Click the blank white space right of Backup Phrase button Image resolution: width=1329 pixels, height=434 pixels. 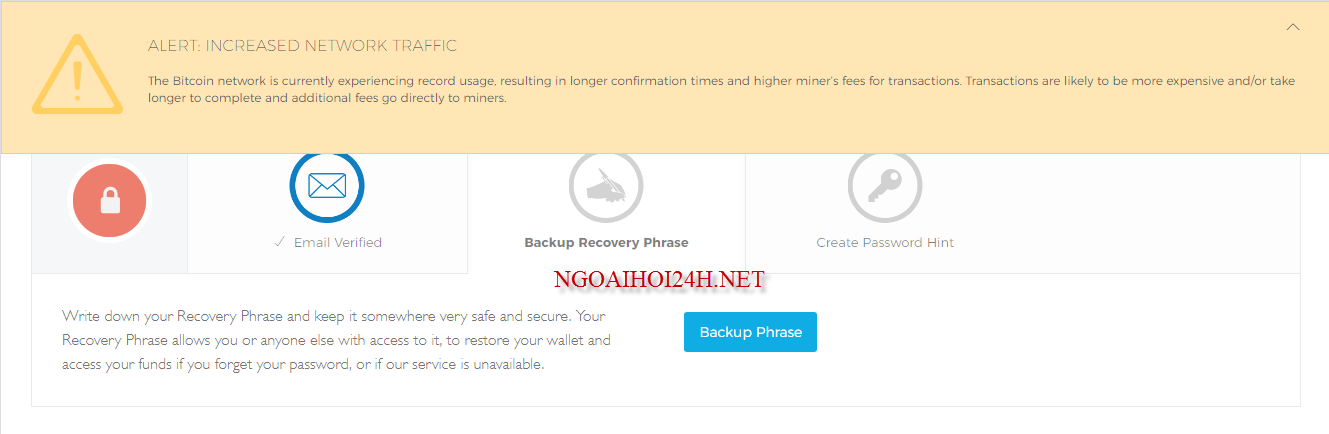pos(1050,333)
